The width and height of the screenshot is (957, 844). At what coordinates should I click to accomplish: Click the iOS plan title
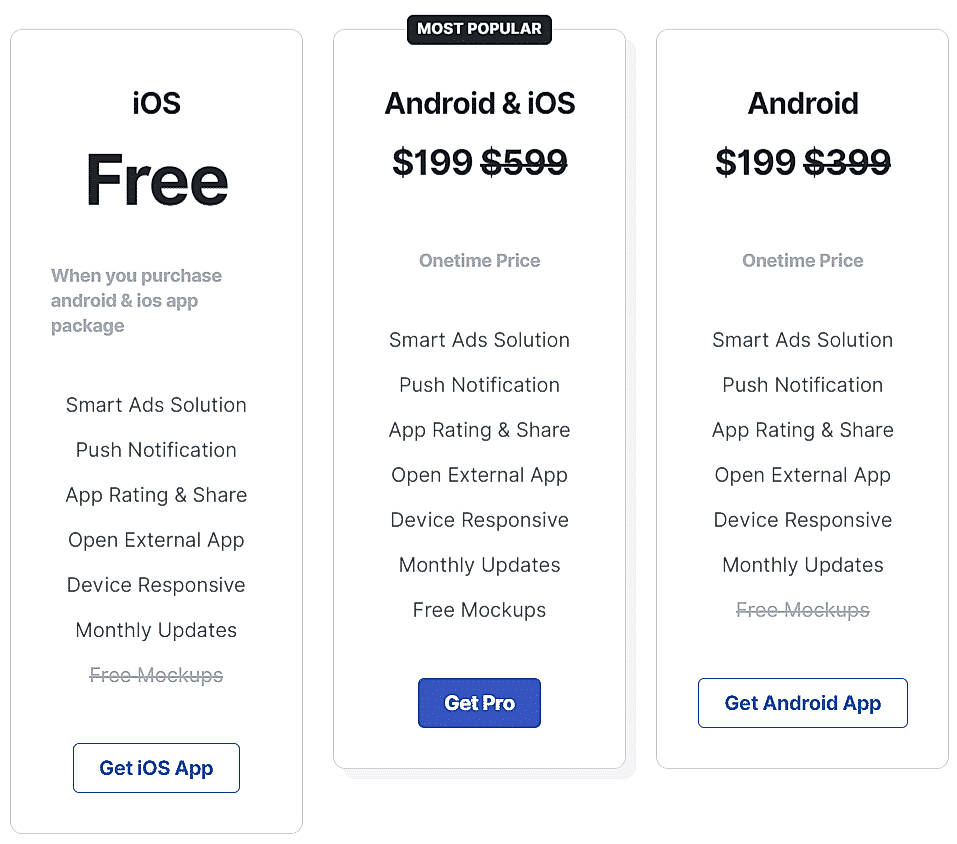156,103
